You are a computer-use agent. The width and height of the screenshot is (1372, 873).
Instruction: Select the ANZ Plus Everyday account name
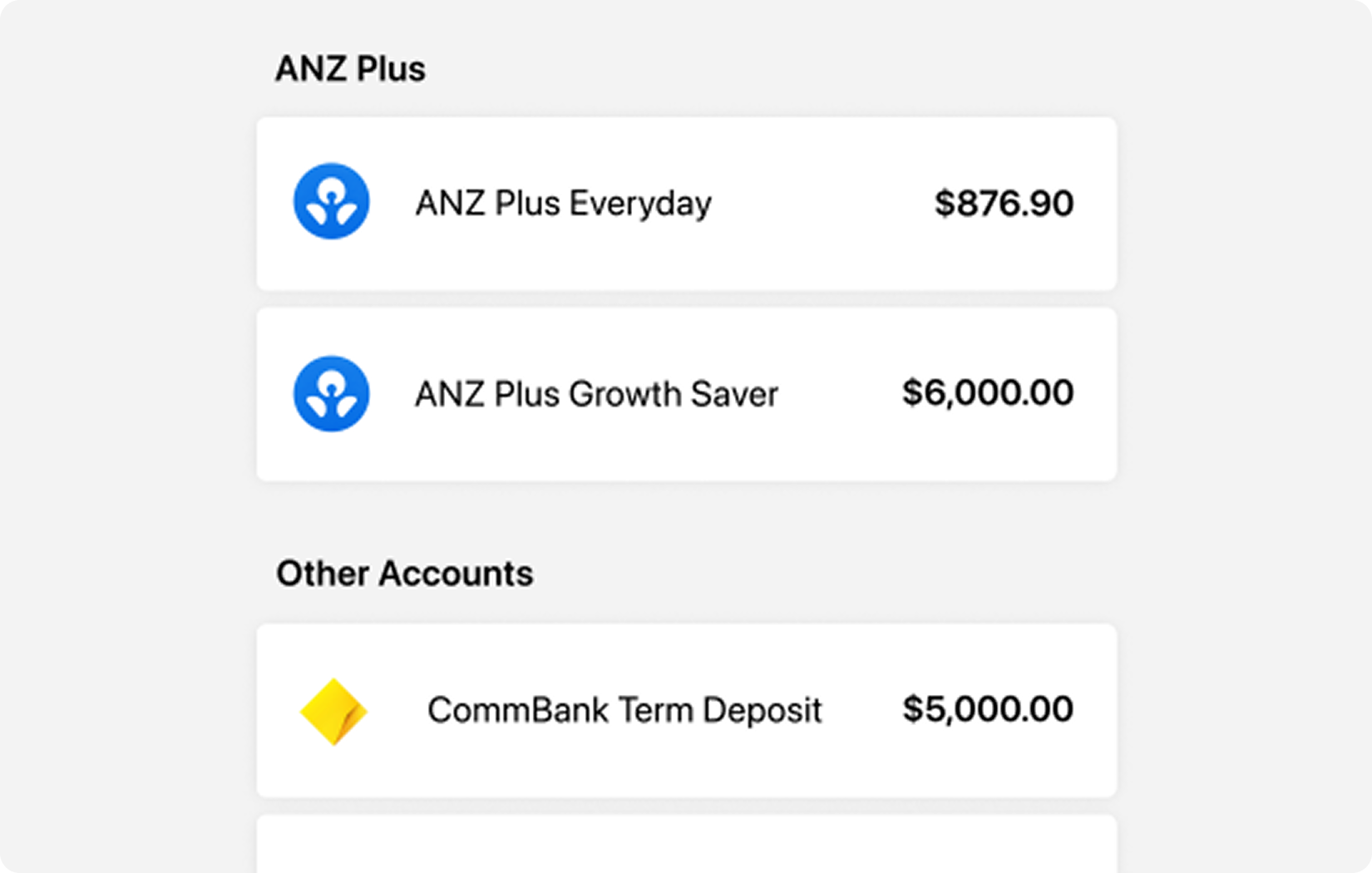563,204
